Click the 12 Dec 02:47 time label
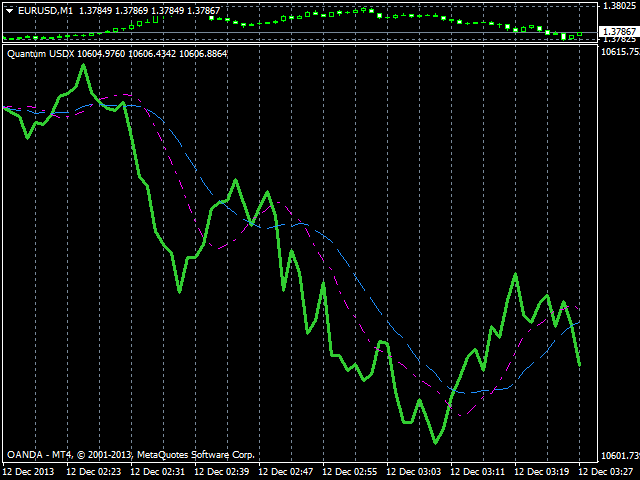The height and width of the screenshot is (480, 640). tap(289, 471)
